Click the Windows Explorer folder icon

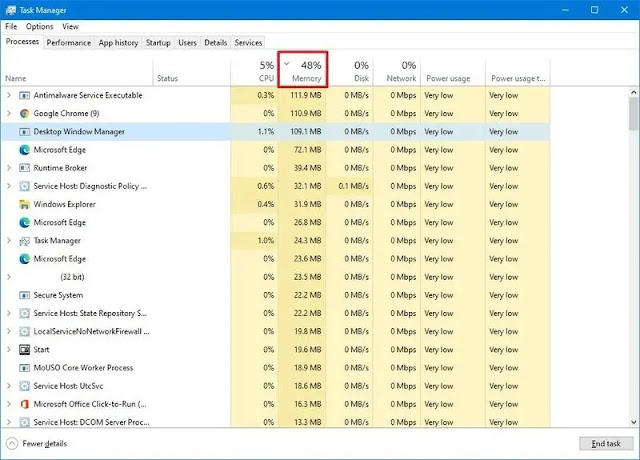[x=24, y=204]
